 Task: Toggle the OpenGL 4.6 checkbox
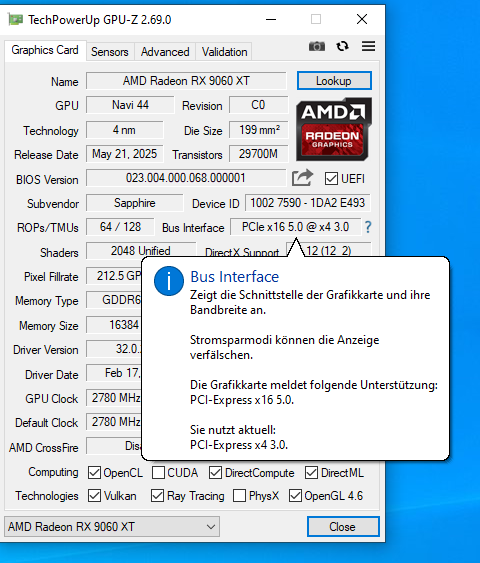click(295, 496)
